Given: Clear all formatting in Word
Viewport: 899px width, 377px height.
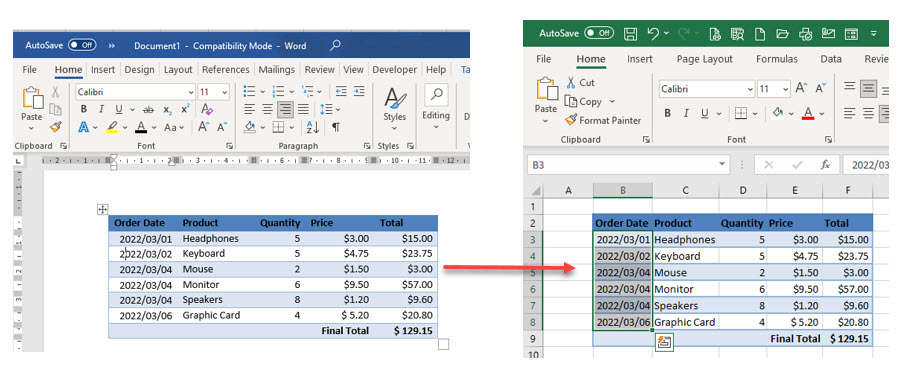Looking at the screenshot, I should coord(207,109).
